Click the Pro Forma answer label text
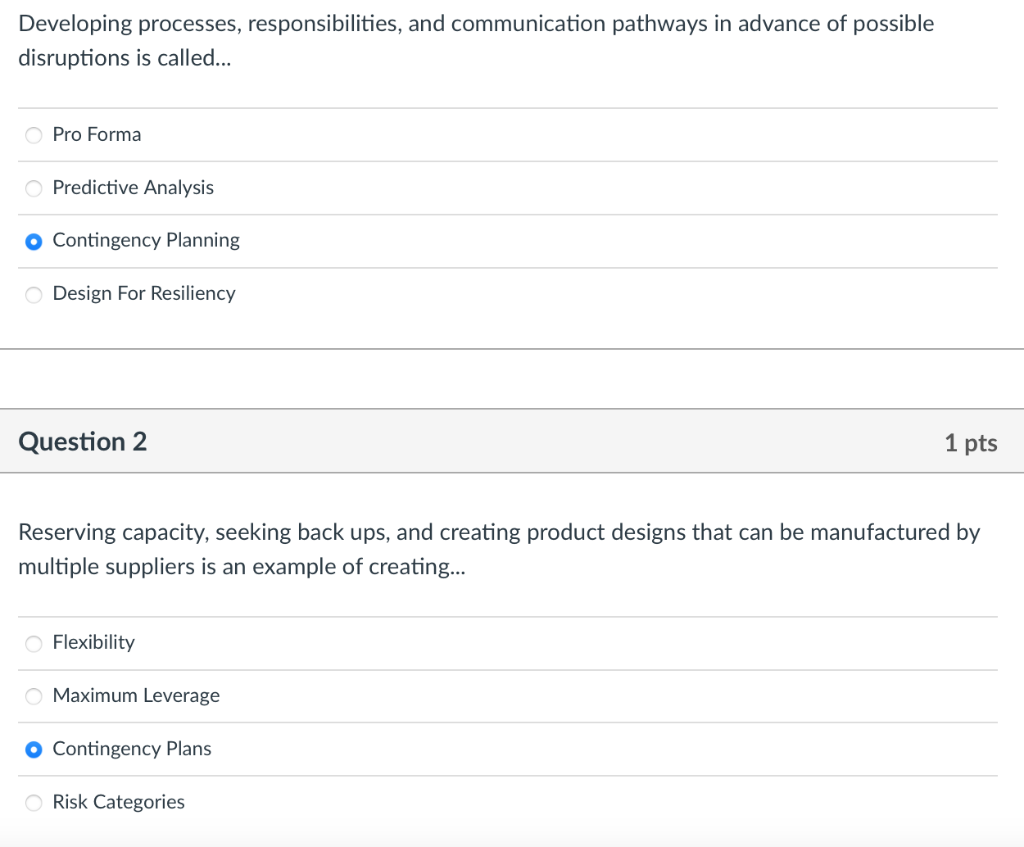 (97, 134)
